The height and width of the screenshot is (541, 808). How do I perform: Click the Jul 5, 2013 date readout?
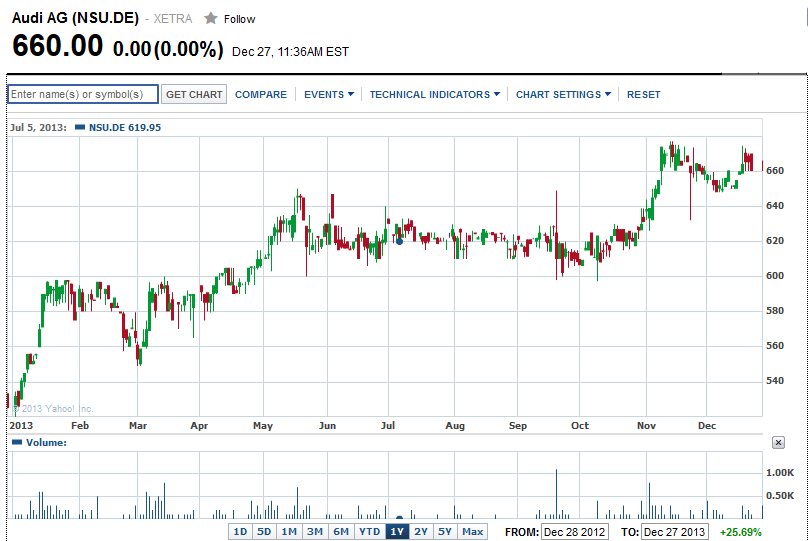click(x=38, y=127)
